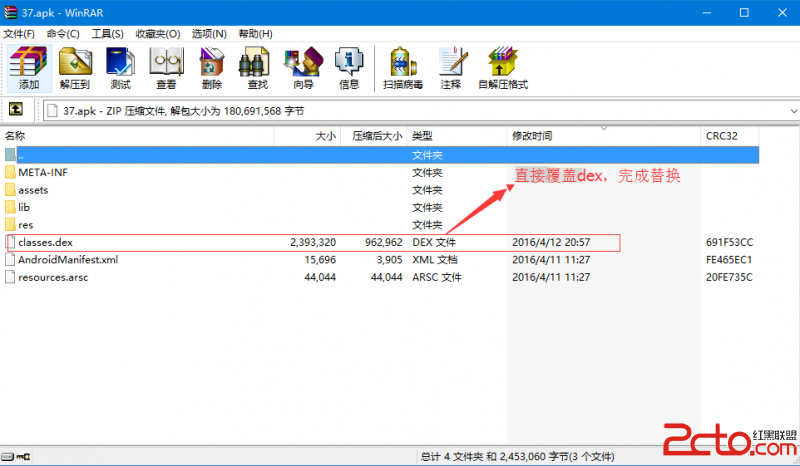The height and width of the screenshot is (466, 800).
Task: Click the key icon in status bar
Action: [23, 456]
